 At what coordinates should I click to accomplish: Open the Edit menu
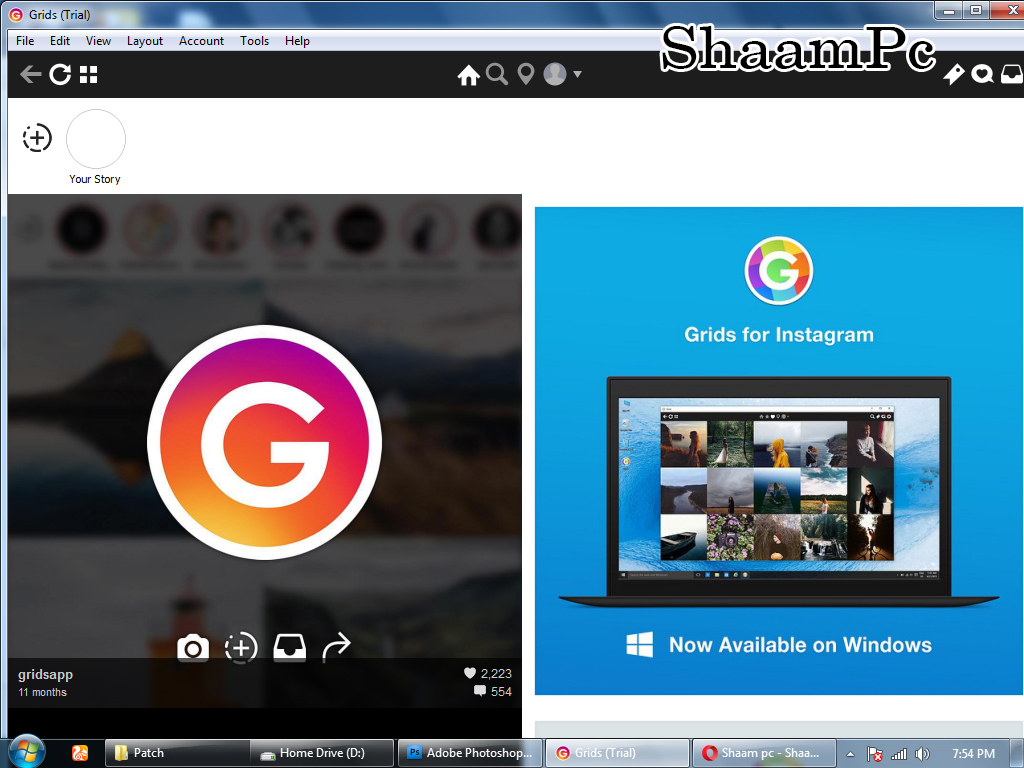(x=59, y=40)
